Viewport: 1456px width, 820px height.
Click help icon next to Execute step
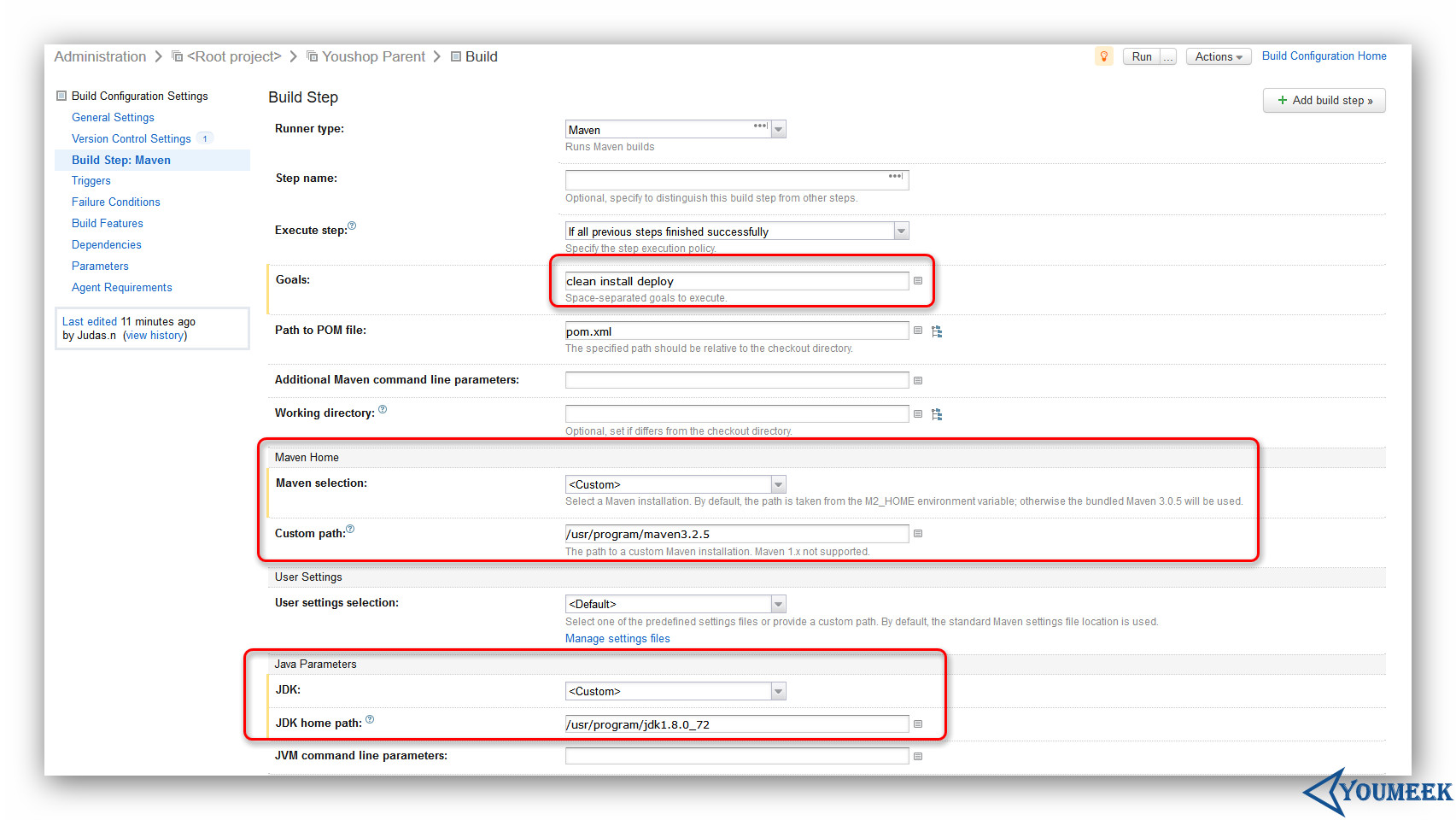tap(352, 225)
